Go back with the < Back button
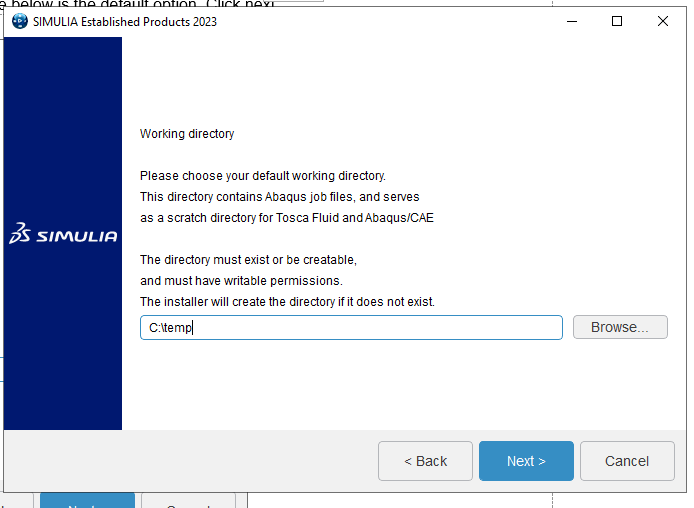This screenshot has height=508, width=694. pyautogui.click(x=425, y=461)
